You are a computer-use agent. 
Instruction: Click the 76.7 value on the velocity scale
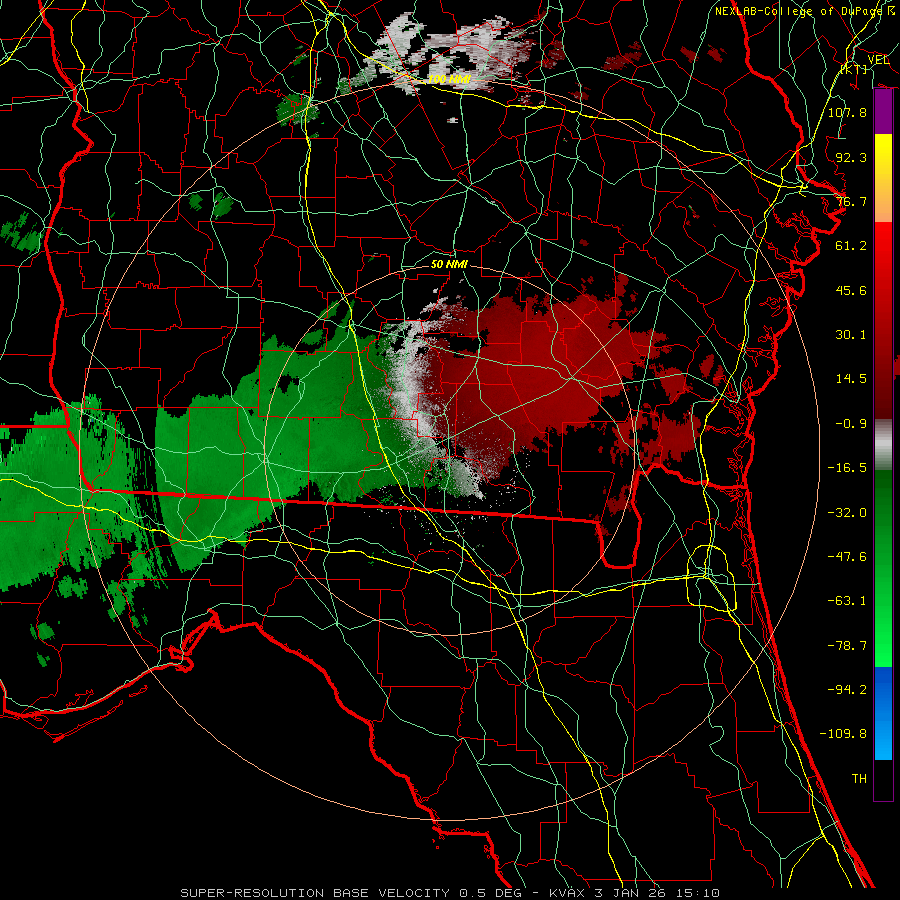click(851, 201)
